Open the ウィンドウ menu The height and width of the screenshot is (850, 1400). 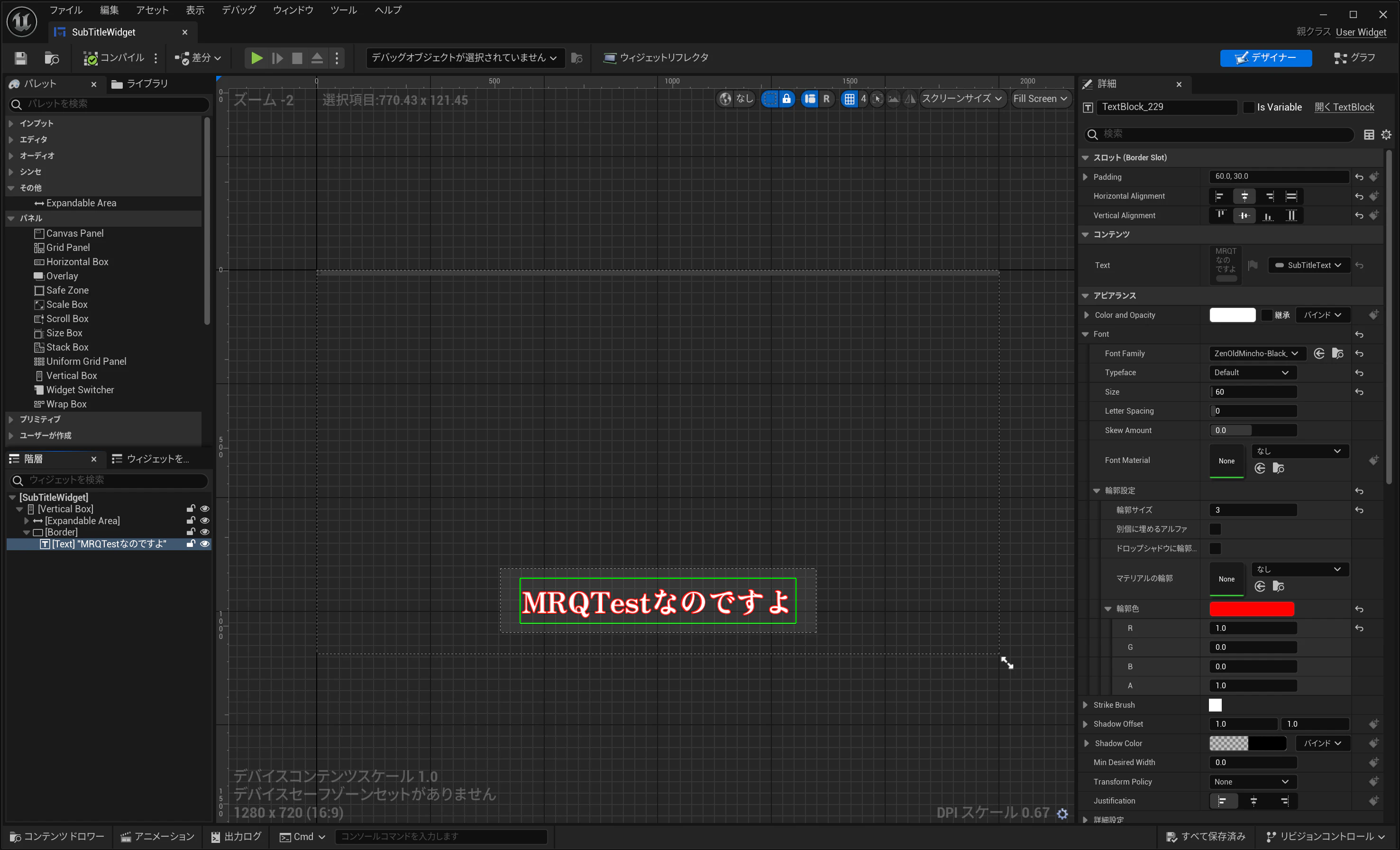coord(293,10)
